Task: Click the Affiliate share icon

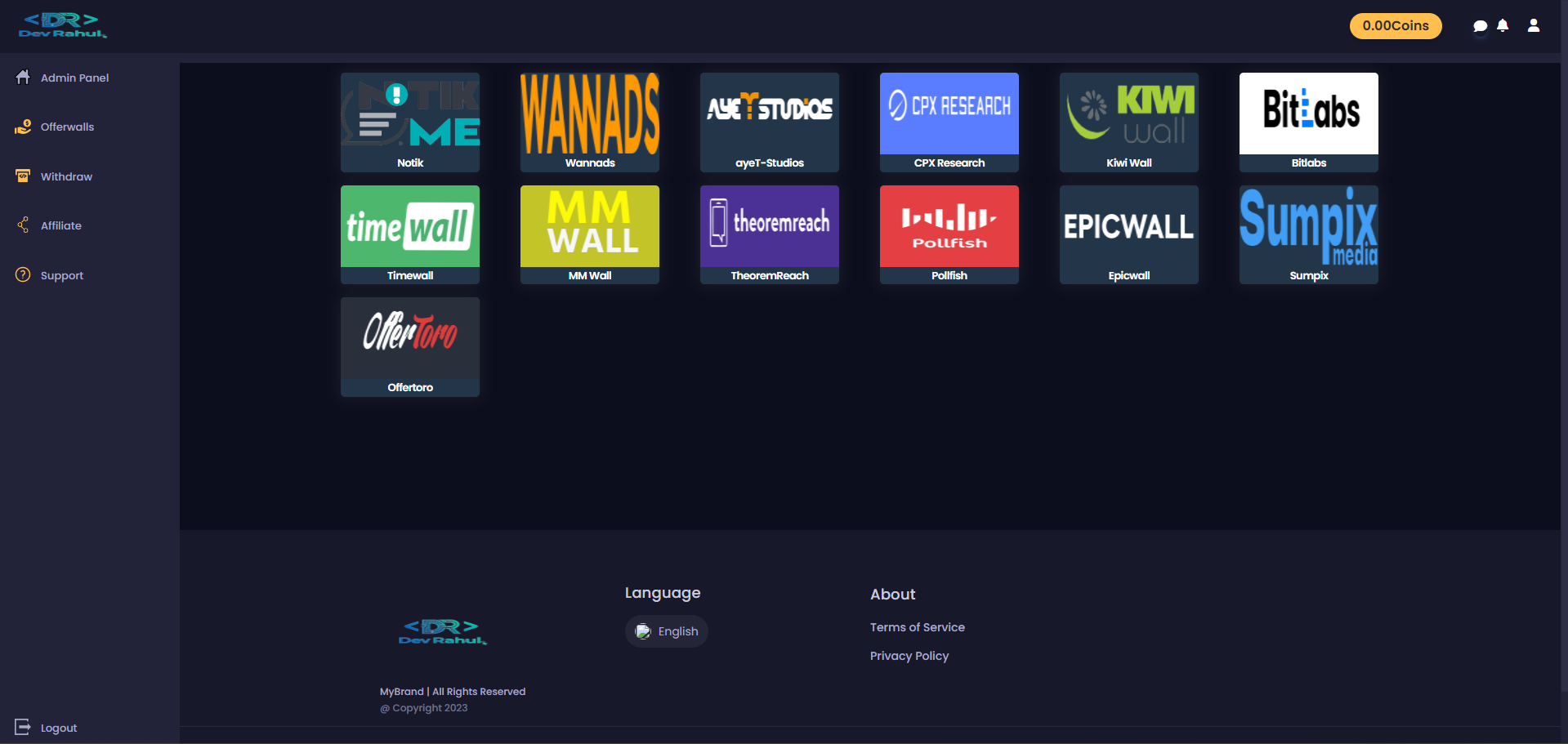Action: point(23,225)
